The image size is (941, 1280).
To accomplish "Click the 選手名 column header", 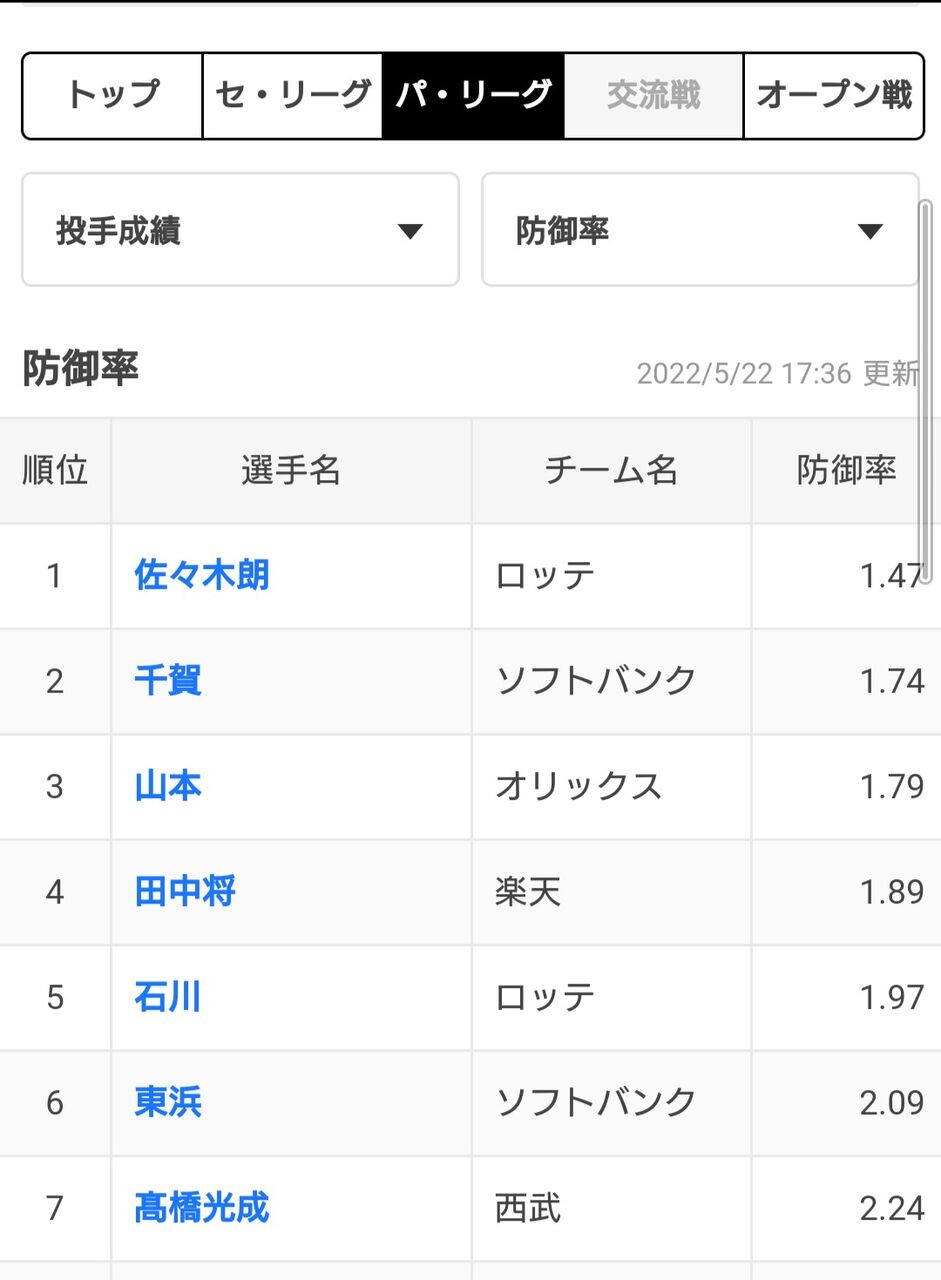I will [x=291, y=470].
